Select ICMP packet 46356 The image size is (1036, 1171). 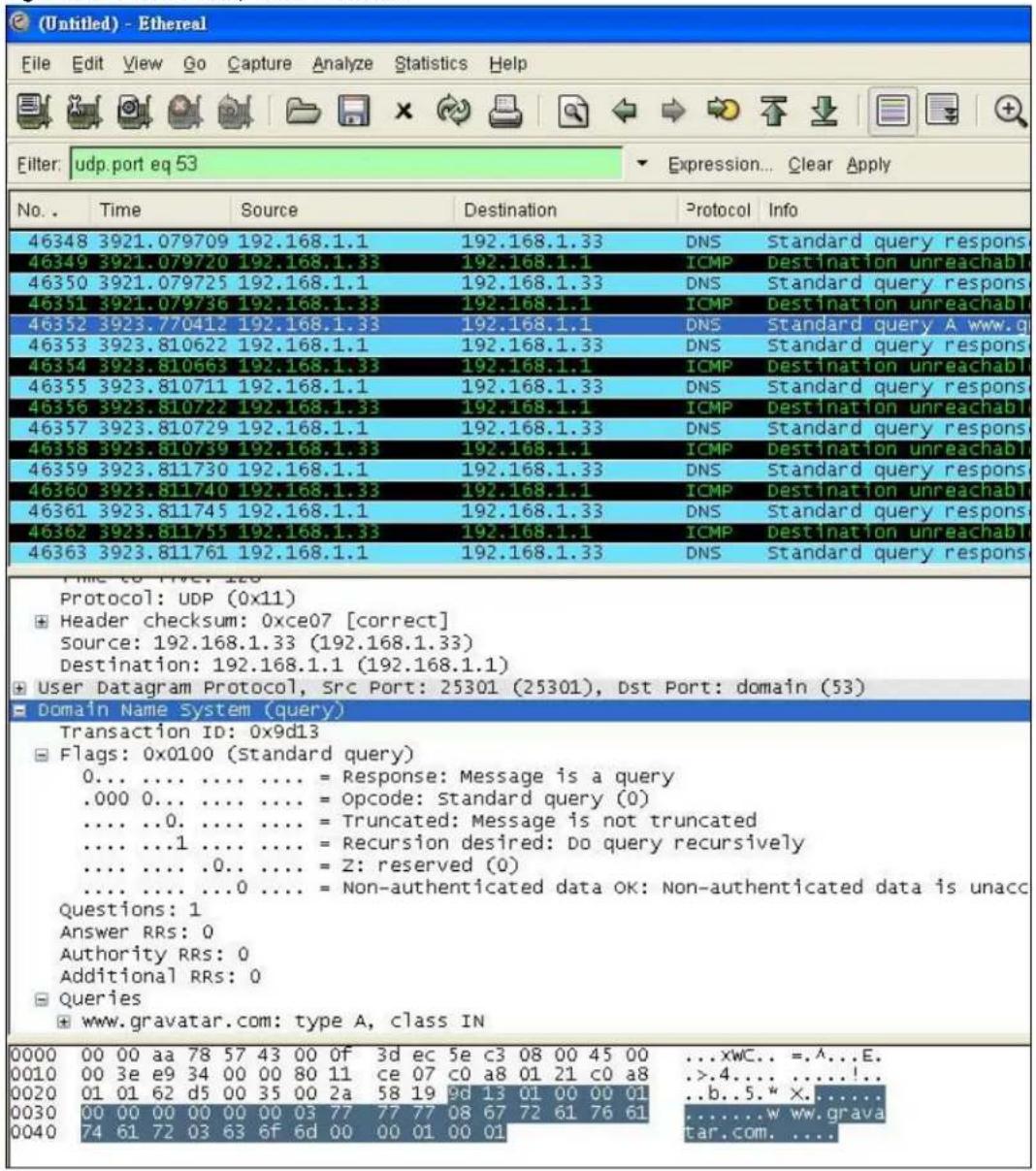[x=519, y=407]
